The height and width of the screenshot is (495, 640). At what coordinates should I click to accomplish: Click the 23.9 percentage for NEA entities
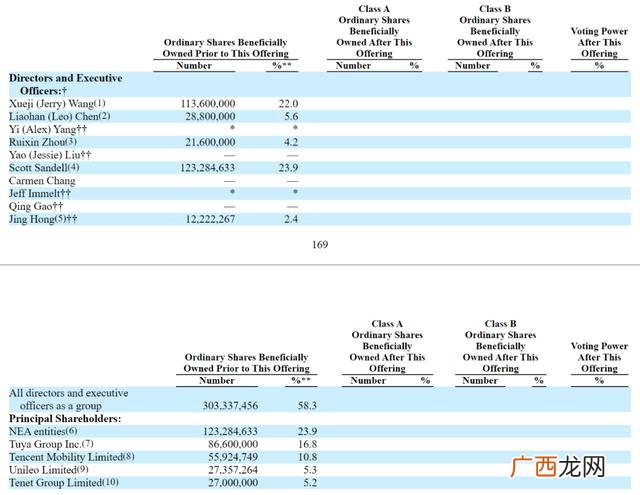[307, 431]
